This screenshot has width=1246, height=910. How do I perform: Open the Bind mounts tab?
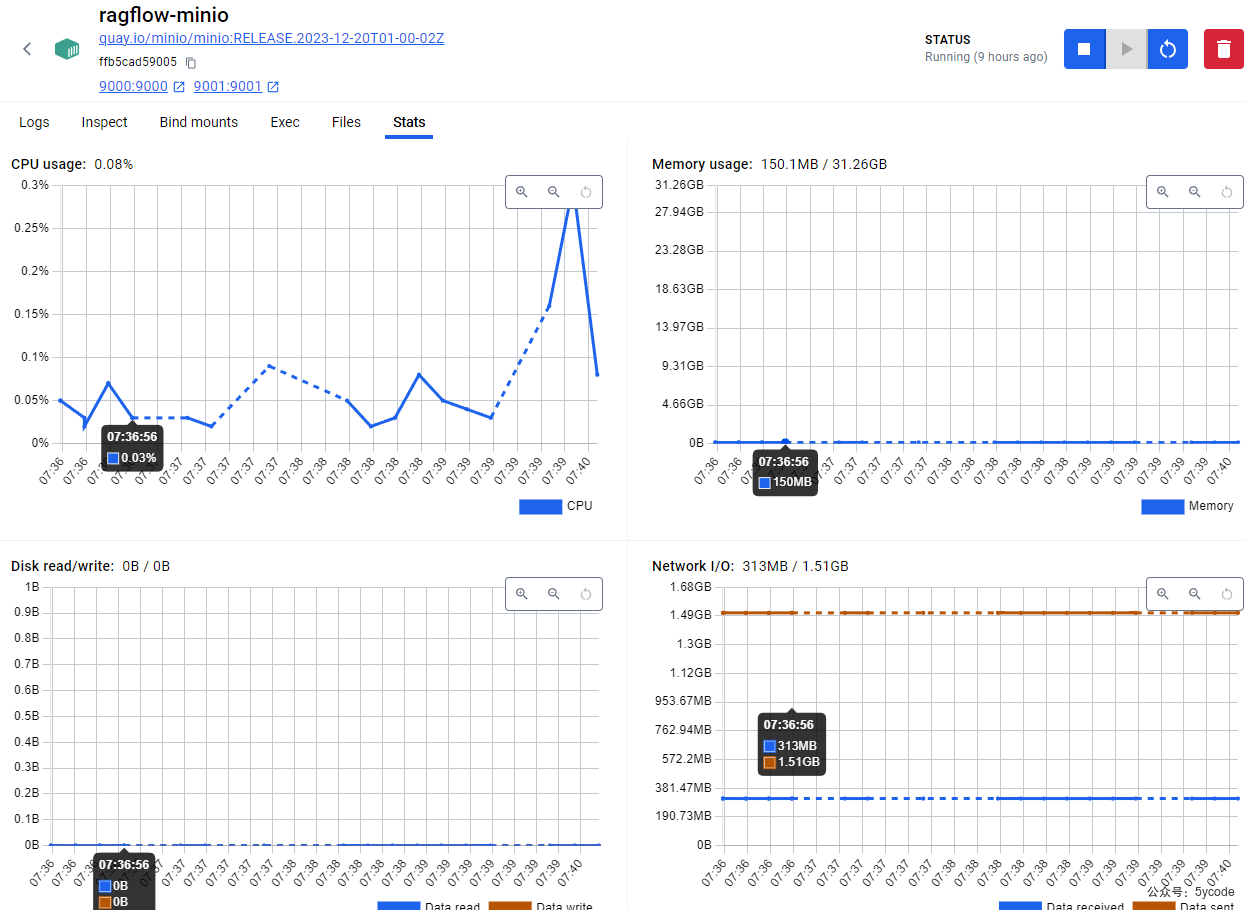point(199,122)
